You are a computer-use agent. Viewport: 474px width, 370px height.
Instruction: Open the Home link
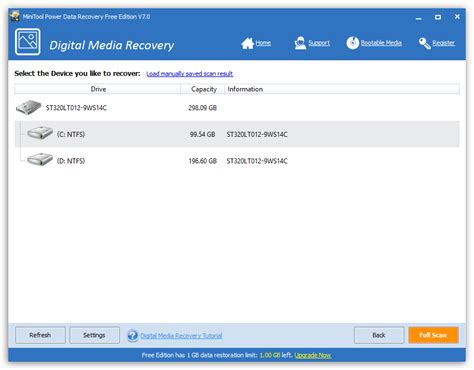pyautogui.click(x=263, y=43)
